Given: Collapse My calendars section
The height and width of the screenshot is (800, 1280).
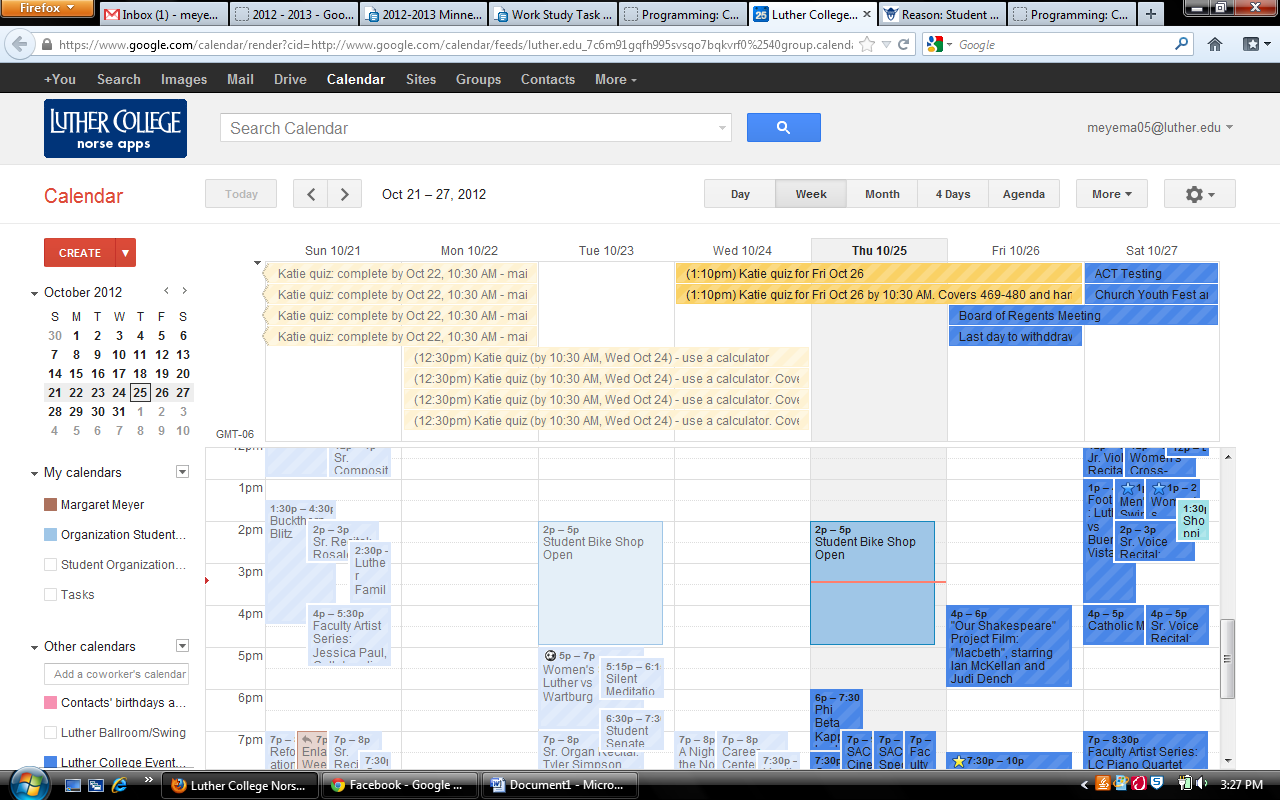Looking at the screenshot, I should [35, 473].
